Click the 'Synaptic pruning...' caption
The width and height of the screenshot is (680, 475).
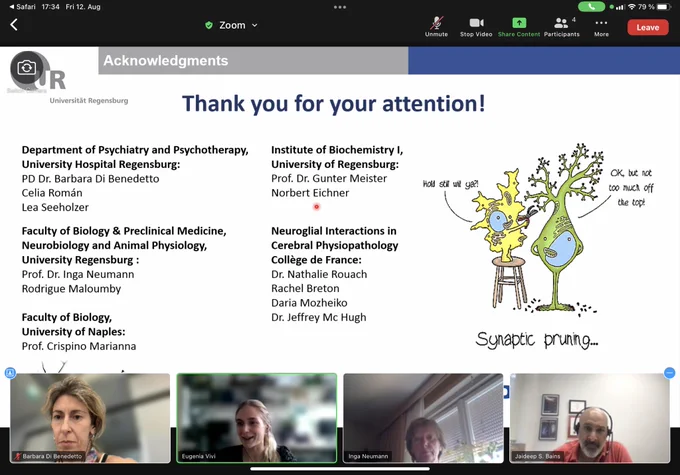click(x=537, y=339)
